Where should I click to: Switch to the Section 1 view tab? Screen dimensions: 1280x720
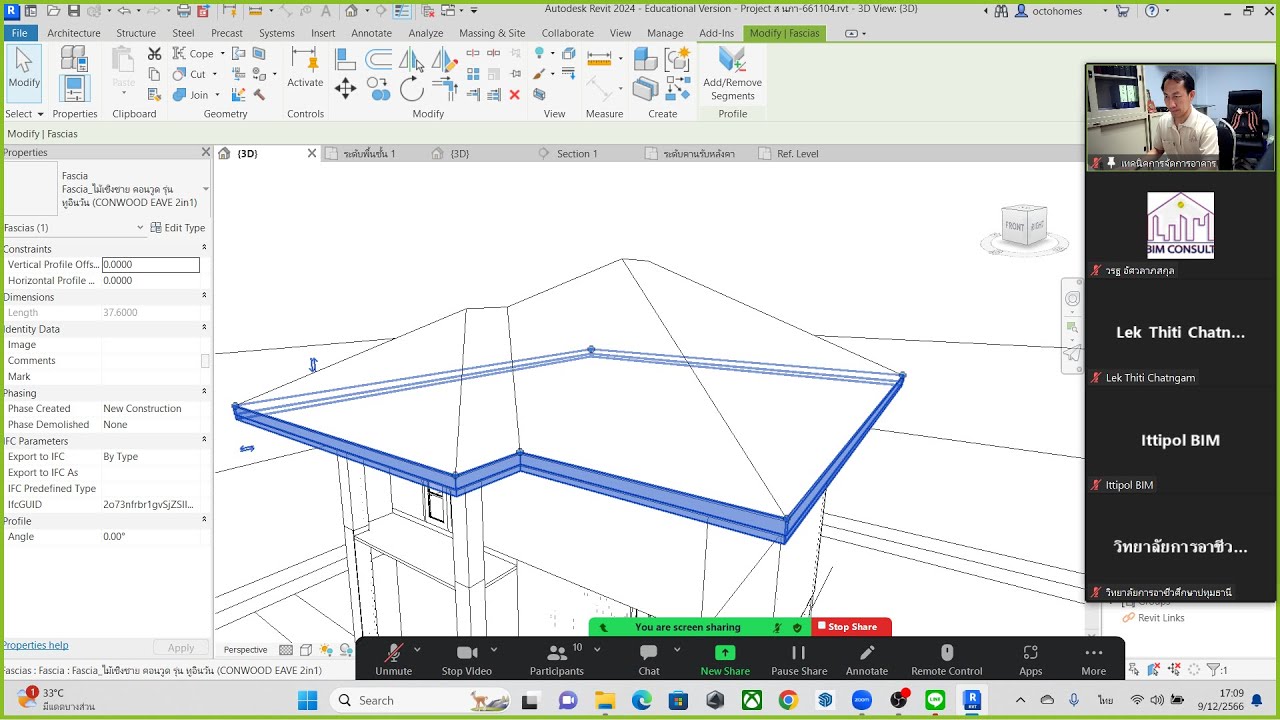(x=576, y=154)
